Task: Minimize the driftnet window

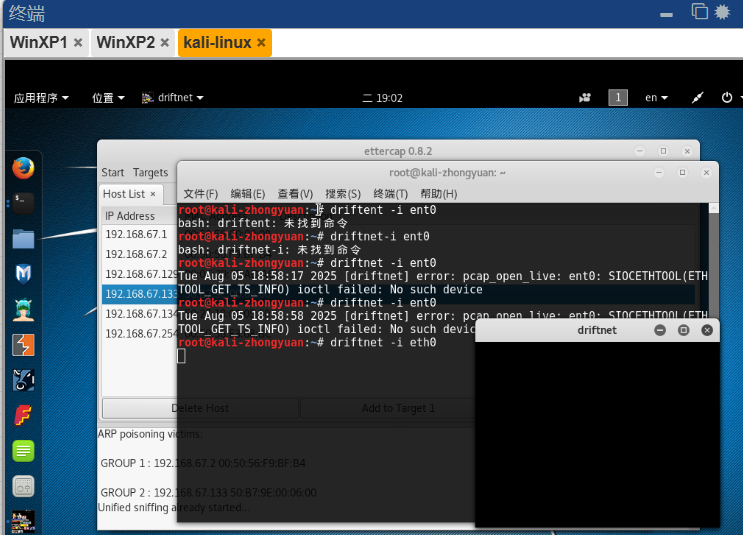Action: click(x=660, y=330)
